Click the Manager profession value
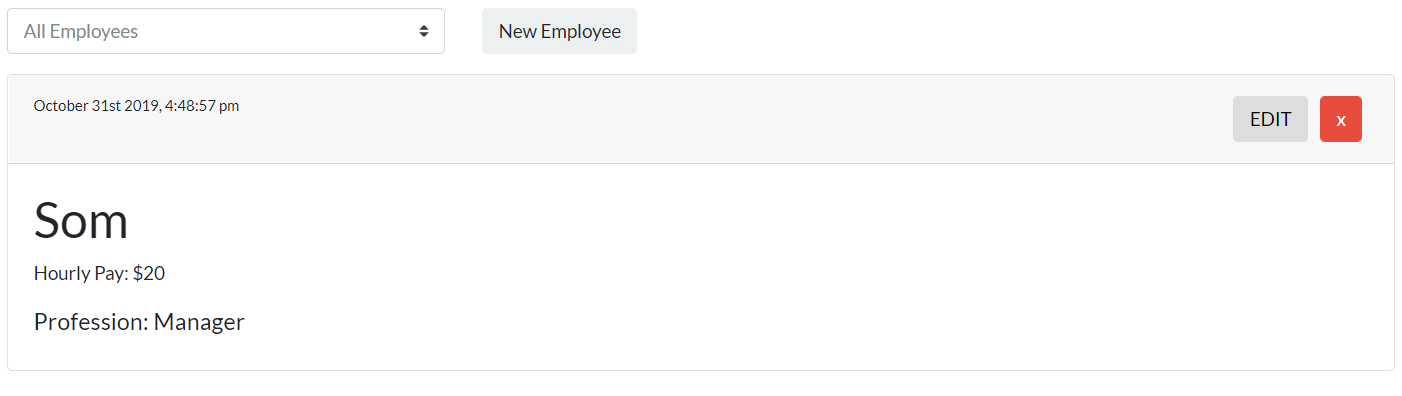 199,322
